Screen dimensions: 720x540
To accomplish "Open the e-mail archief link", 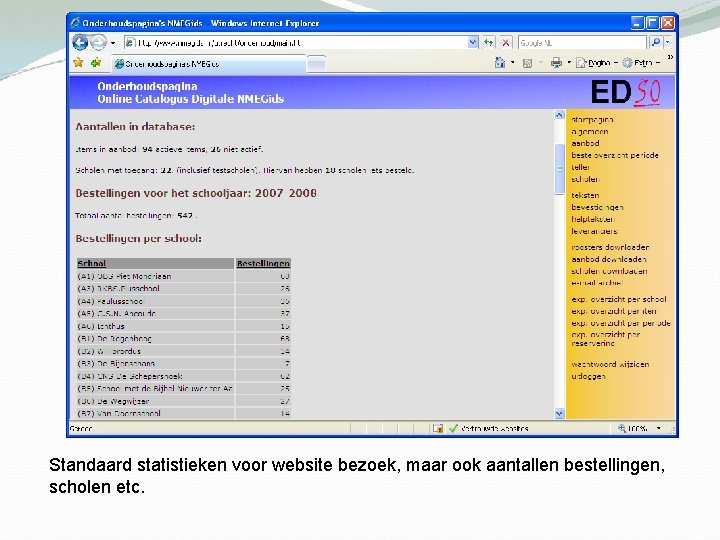I will [x=596, y=283].
